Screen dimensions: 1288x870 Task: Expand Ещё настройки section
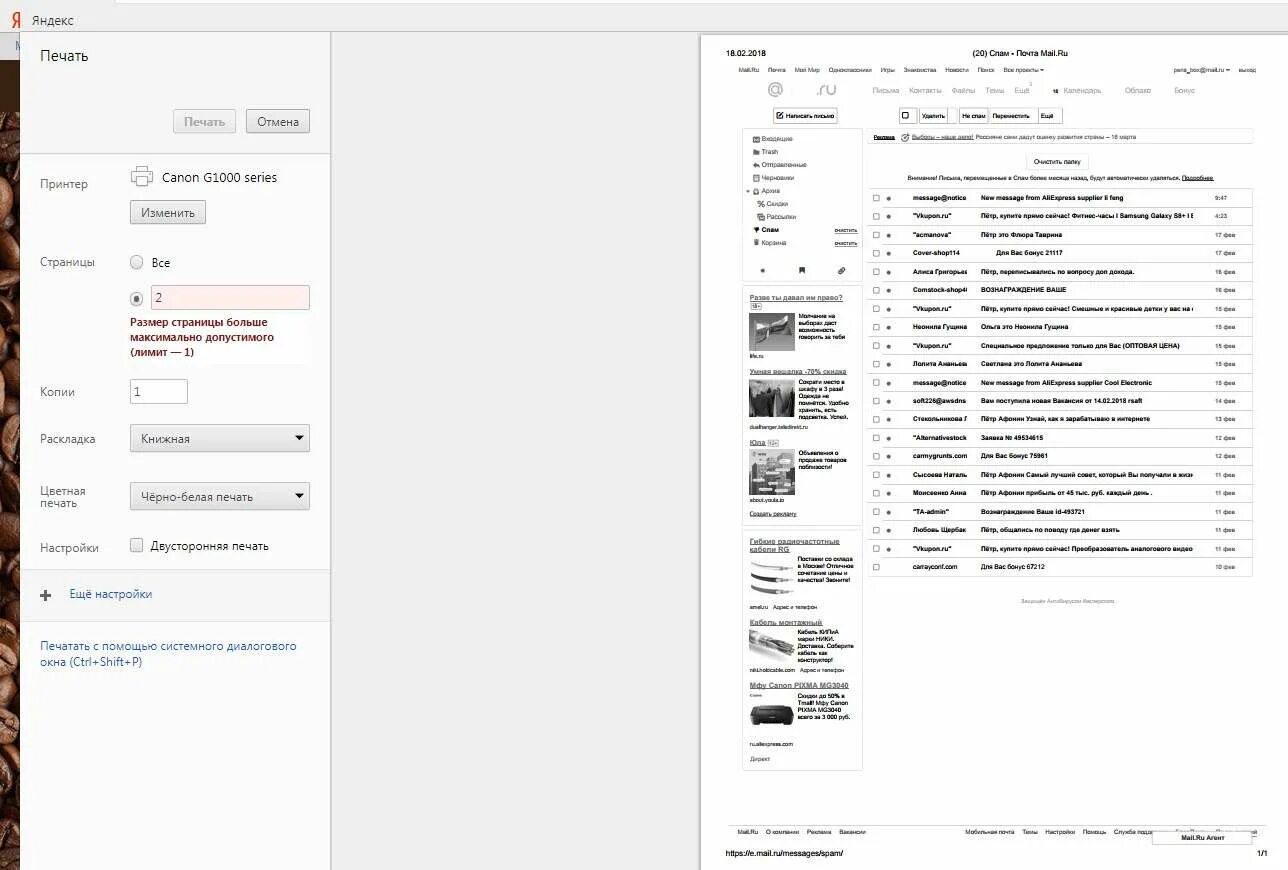point(110,594)
